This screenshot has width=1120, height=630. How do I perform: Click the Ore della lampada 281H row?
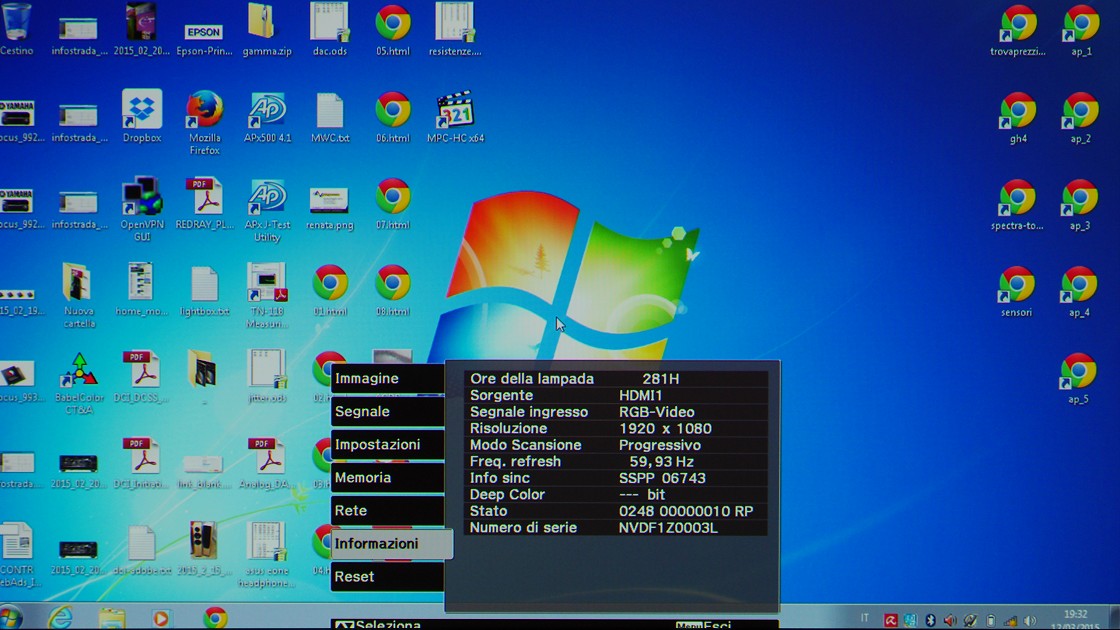click(616, 379)
